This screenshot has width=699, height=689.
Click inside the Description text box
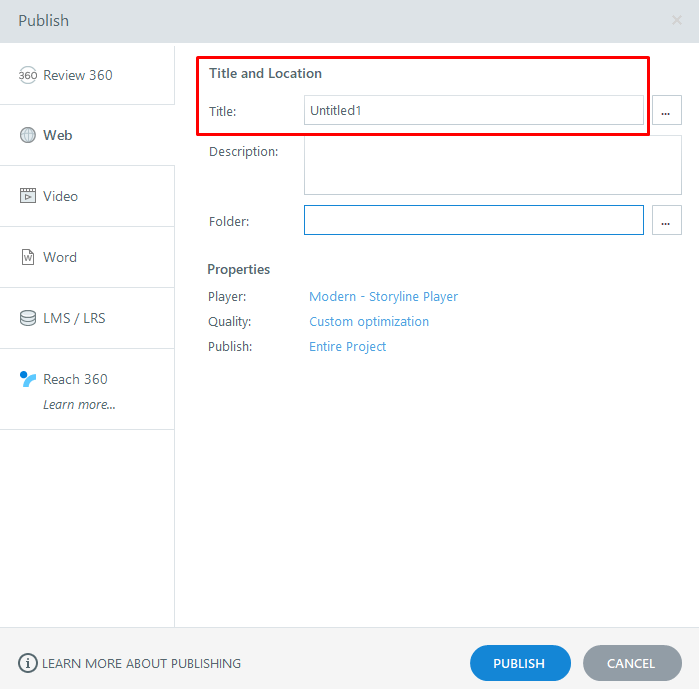pyautogui.click(x=492, y=165)
